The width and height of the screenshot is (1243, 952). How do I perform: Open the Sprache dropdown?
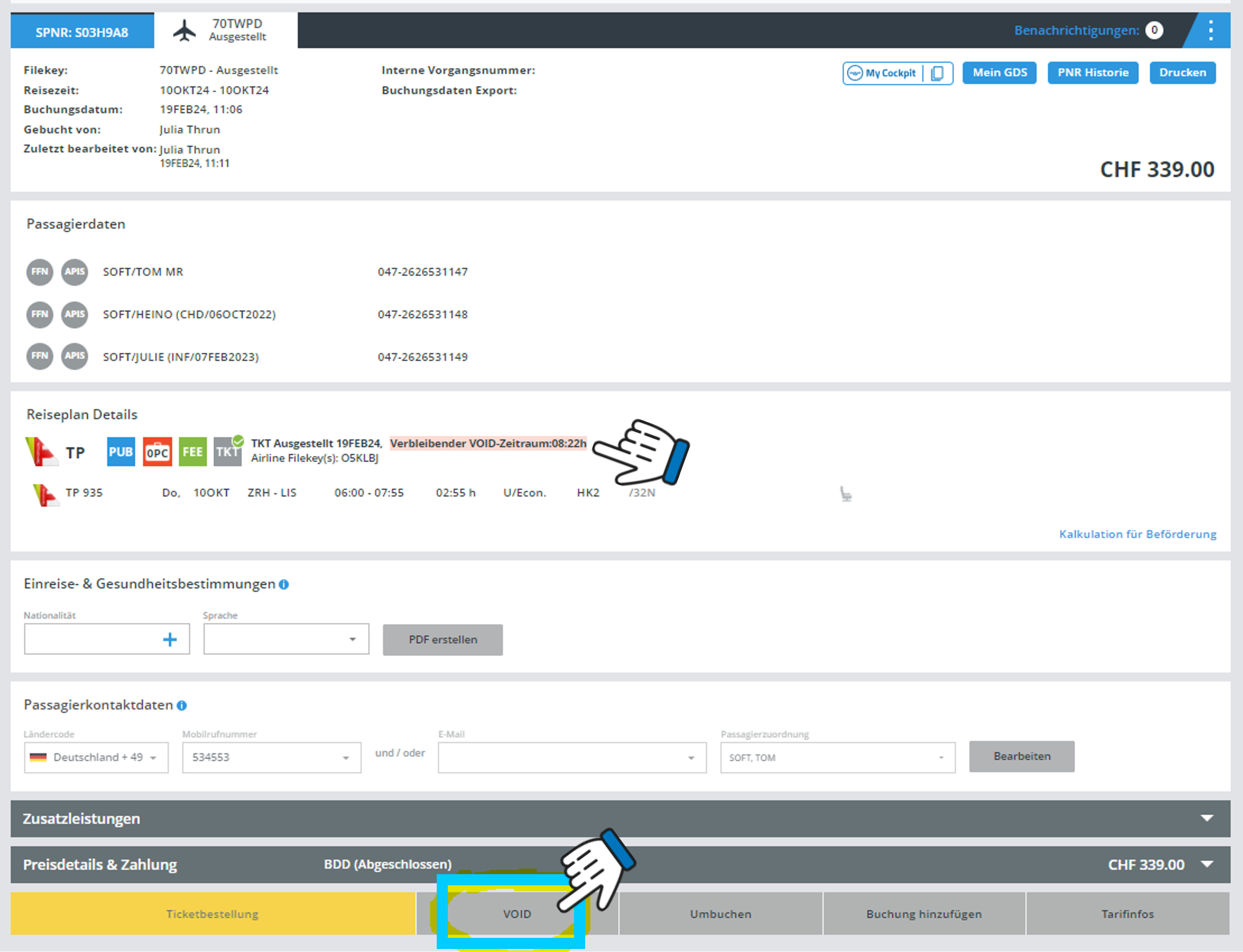286,640
